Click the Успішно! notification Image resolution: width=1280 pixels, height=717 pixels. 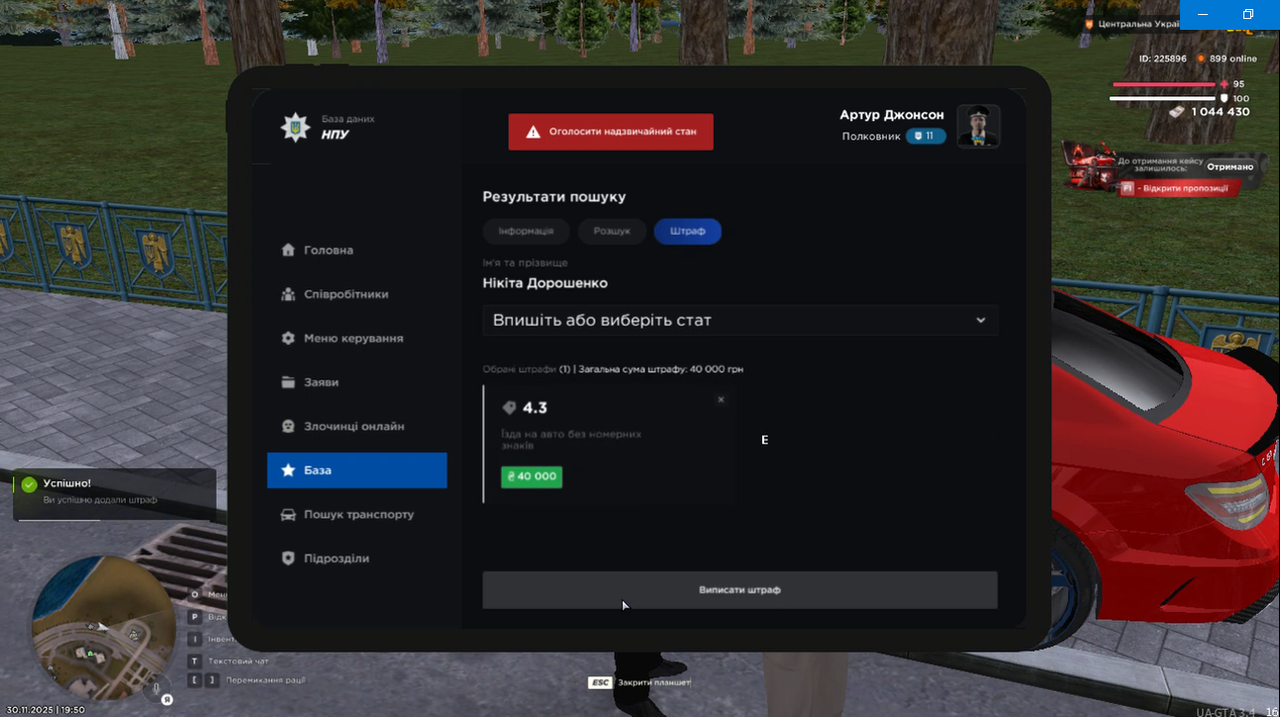pos(114,495)
